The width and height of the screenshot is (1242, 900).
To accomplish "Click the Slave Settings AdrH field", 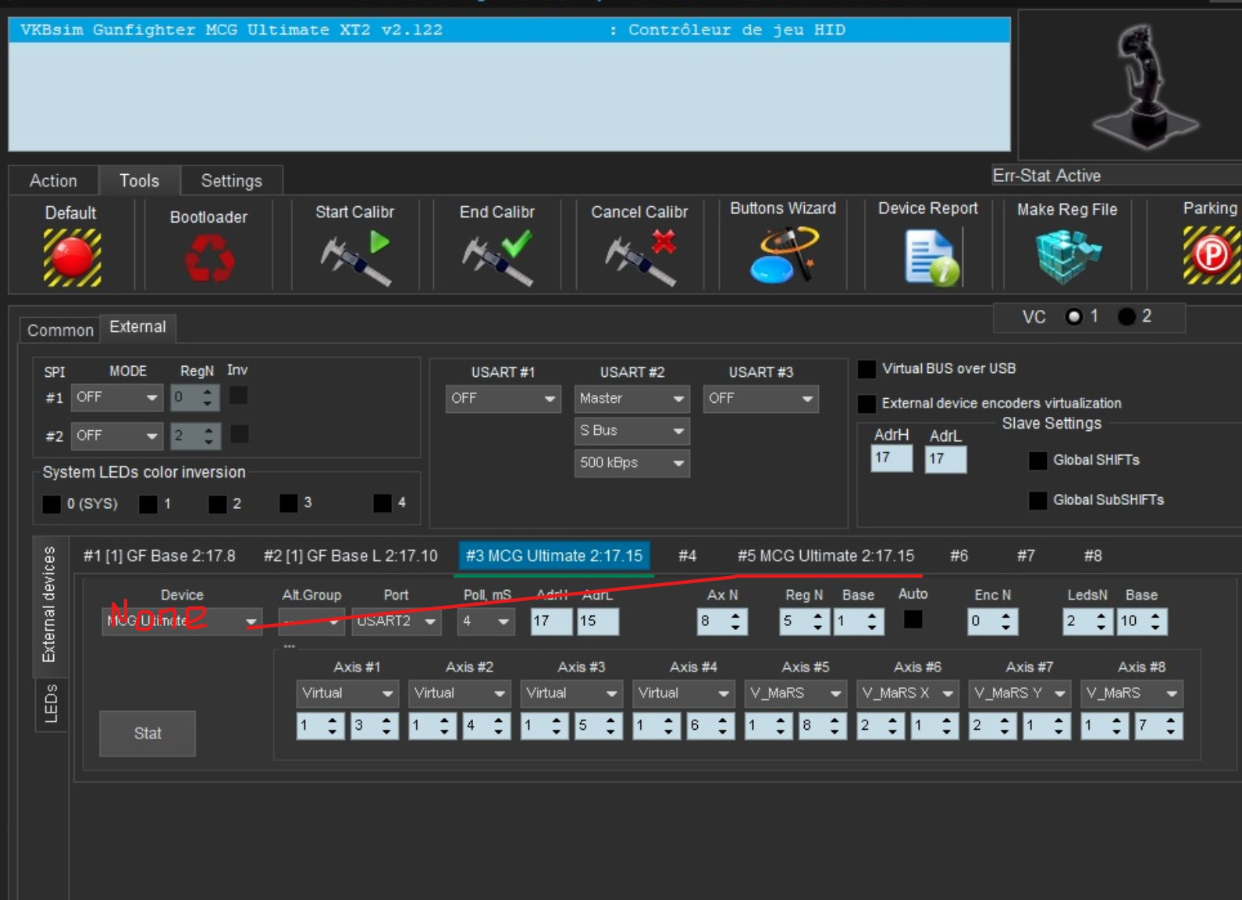I will click(x=891, y=459).
